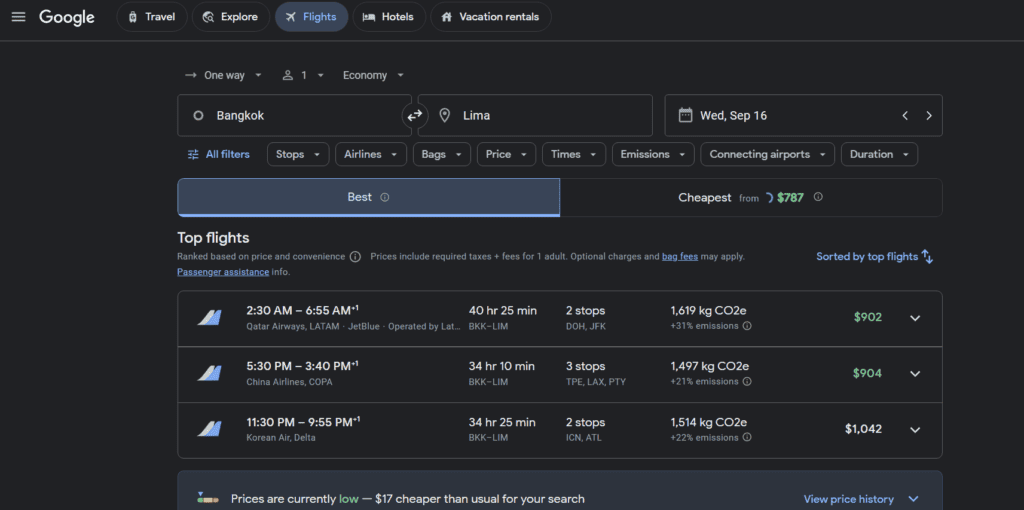Go to the next date arrow
The height and width of the screenshot is (510, 1024).
tap(929, 116)
